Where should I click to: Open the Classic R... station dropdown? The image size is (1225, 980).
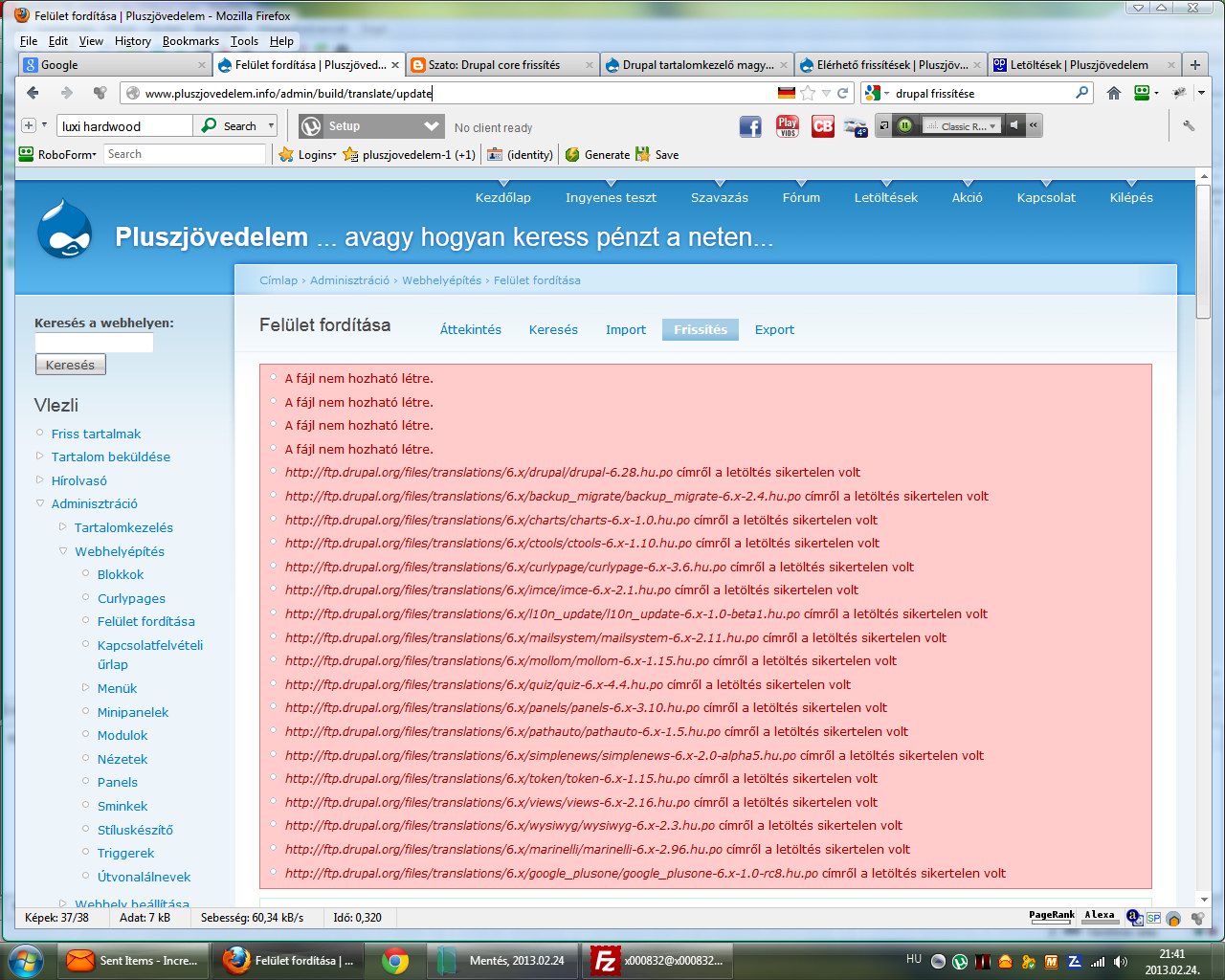(x=962, y=126)
